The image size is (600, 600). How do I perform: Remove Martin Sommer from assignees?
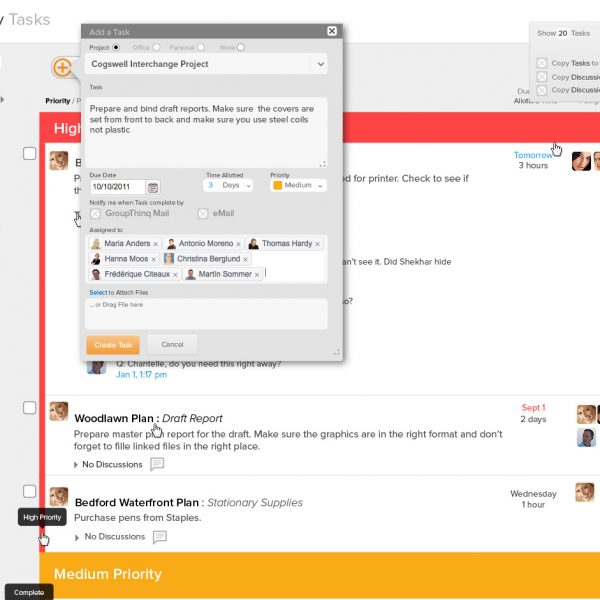257,274
